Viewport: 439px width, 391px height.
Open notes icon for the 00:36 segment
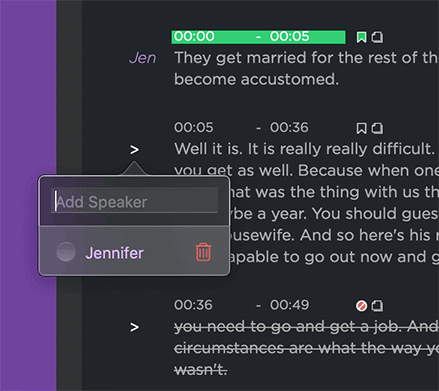pos(377,306)
